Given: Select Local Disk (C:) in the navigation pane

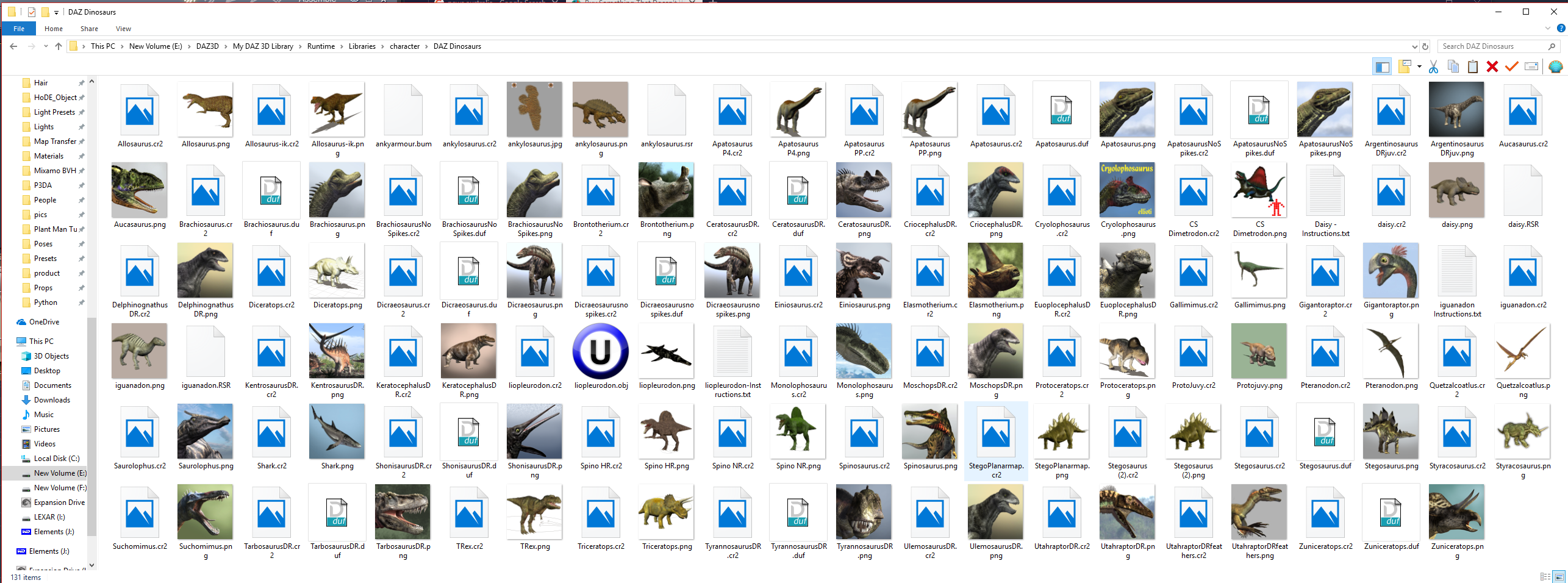Looking at the screenshot, I should pyautogui.click(x=57, y=459).
